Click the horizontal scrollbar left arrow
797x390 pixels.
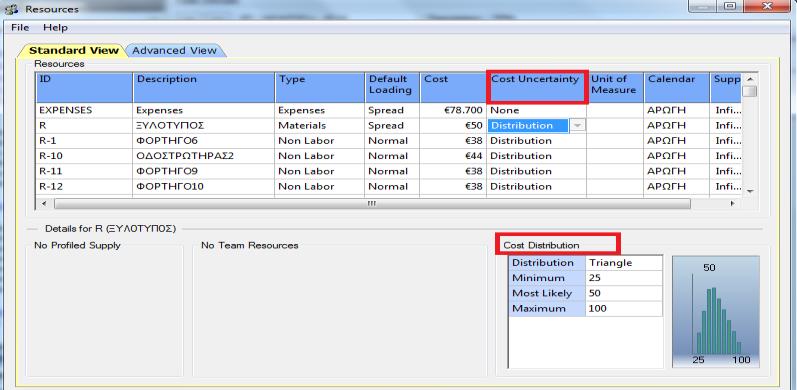(x=43, y=203)
